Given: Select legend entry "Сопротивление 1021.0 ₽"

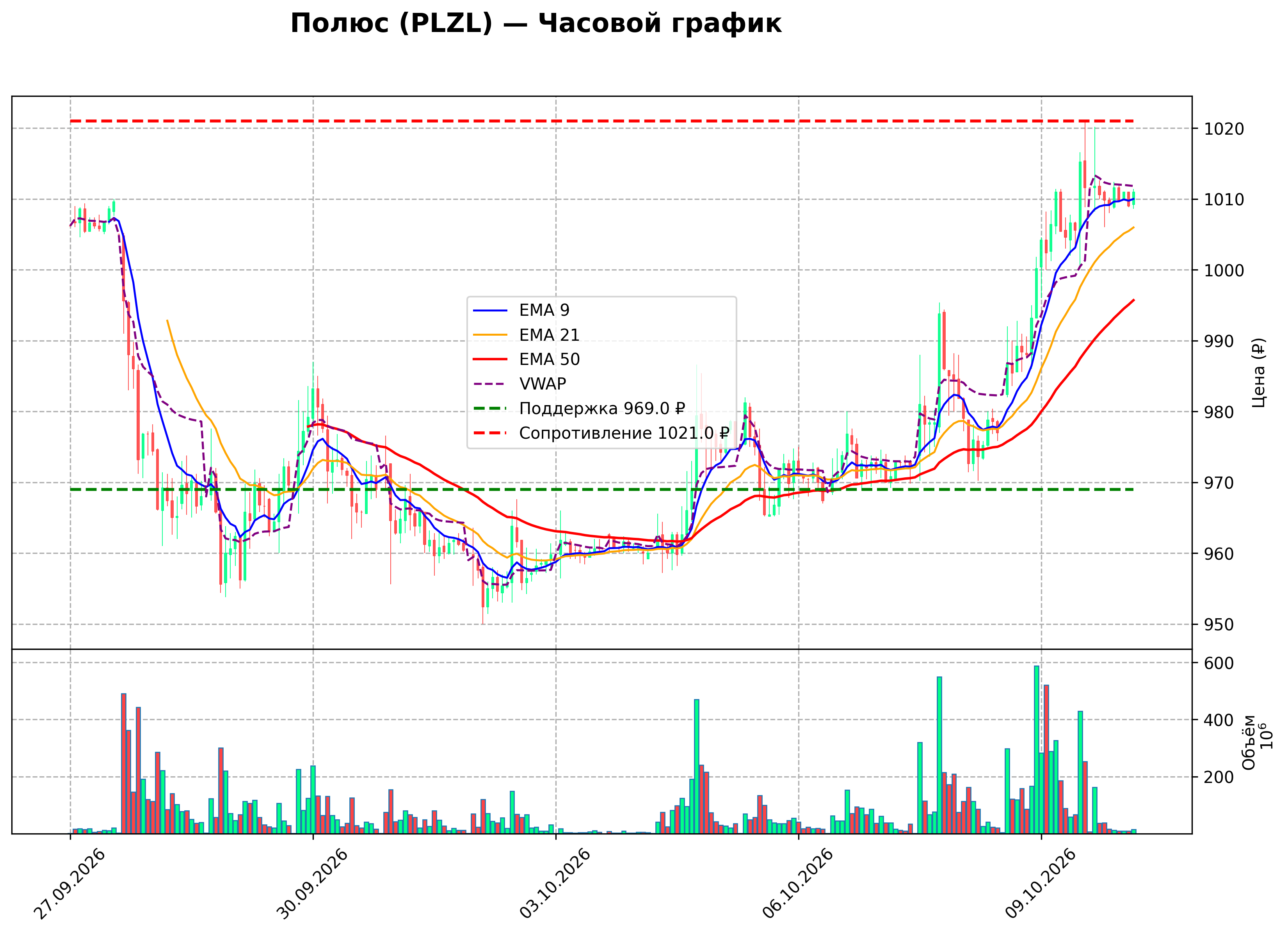Looking at the screenshot, I should 624,433.
